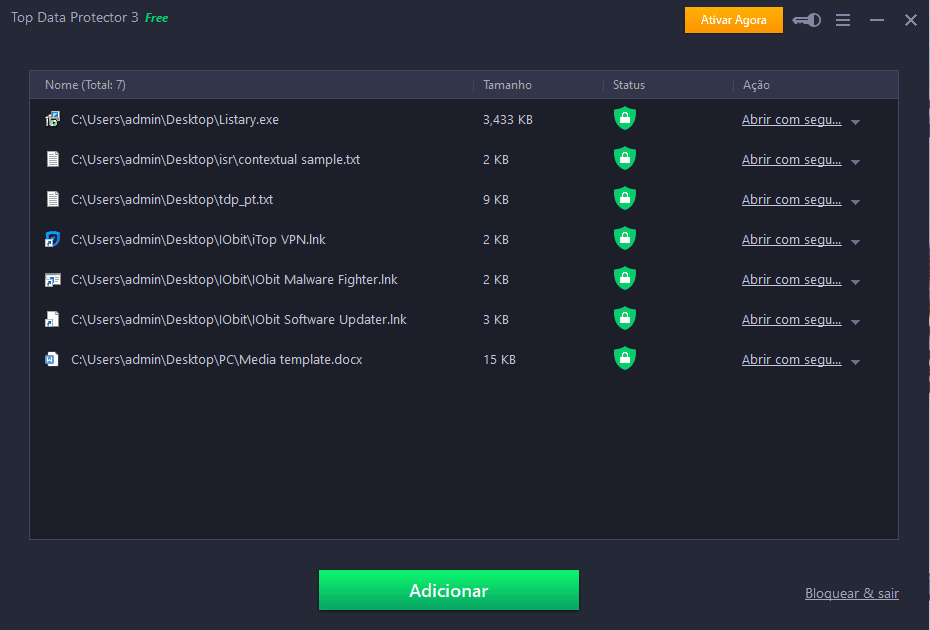Click Abrir com segu... for IObit Software Updater.lnk
The height and width of the screenshot is (630, 930).
tap(791, 320)
